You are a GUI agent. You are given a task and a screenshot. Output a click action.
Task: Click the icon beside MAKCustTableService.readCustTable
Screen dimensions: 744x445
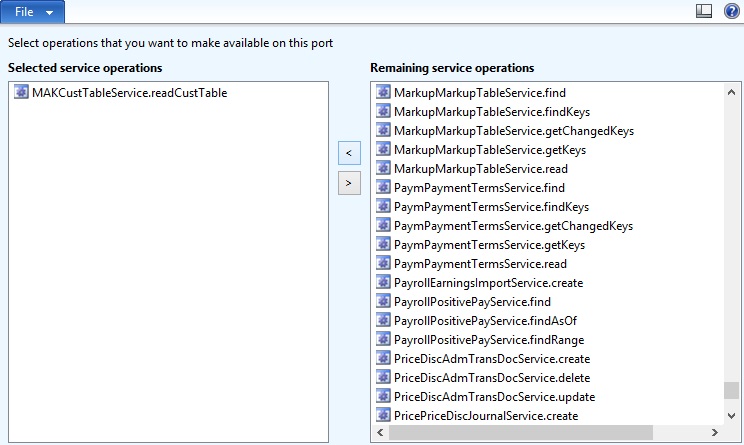click(x=22, y=93)
